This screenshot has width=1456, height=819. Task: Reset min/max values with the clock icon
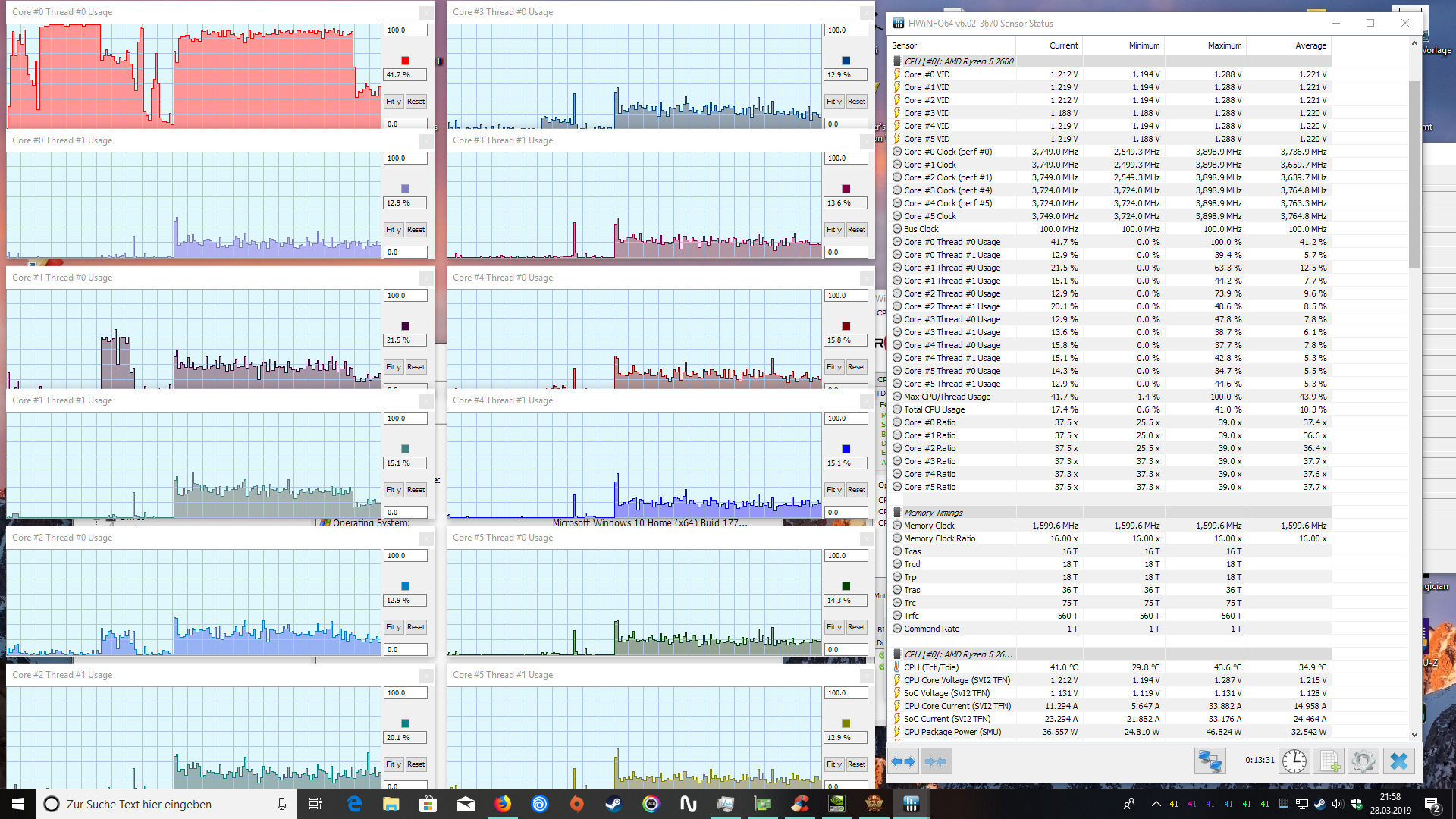pyautogui.click(x=1294, y=761)
